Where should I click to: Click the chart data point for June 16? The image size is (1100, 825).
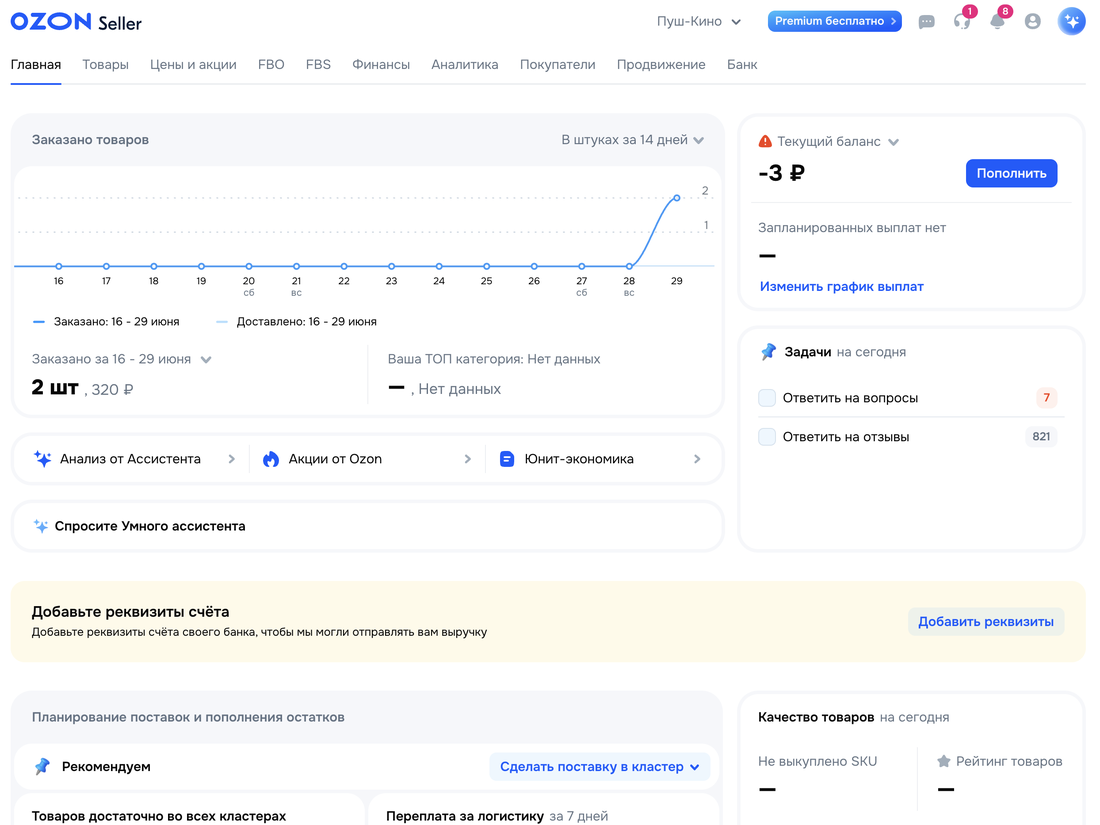coord(59,266)
